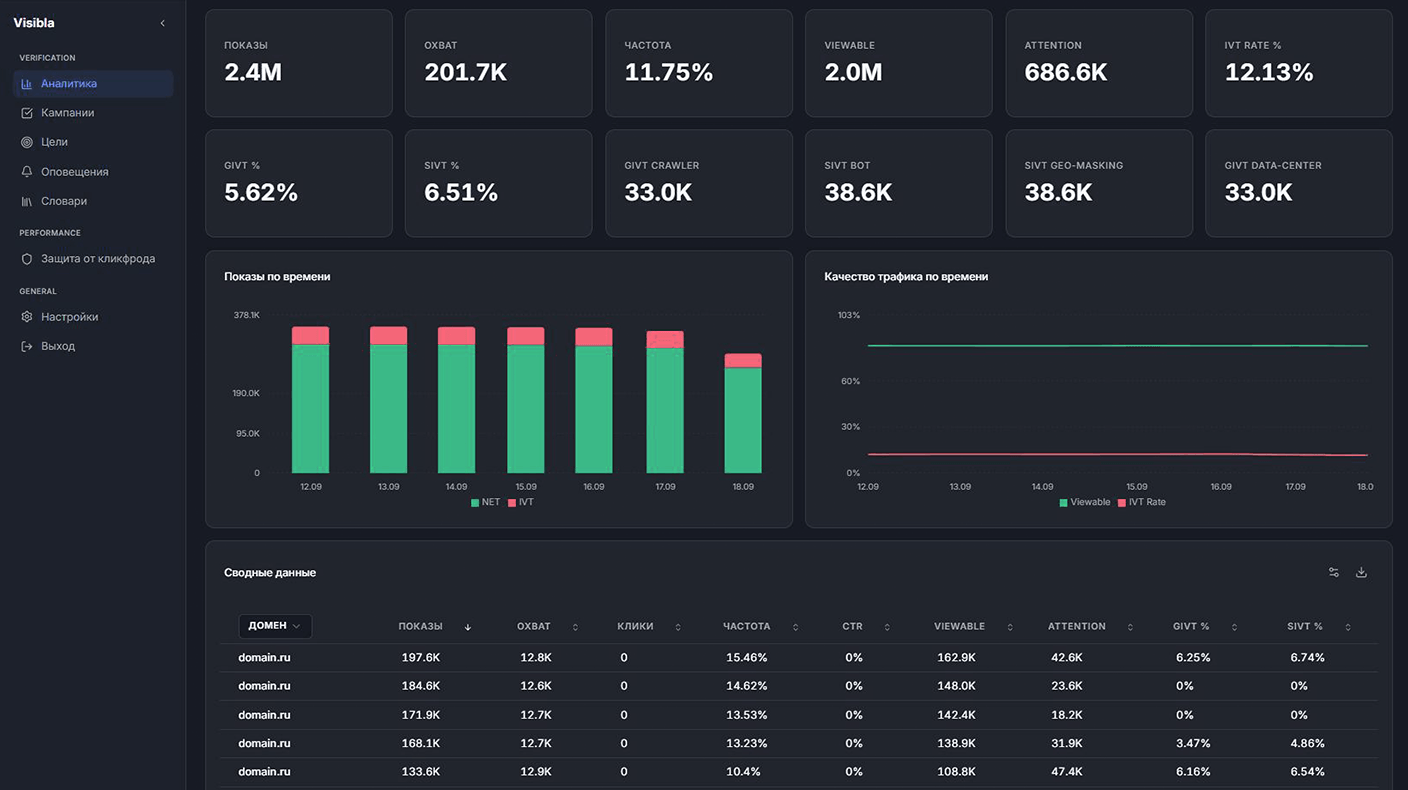Toggle the IVT series in bar chart legend
The image size is (1408, 790).
[521, 502]
